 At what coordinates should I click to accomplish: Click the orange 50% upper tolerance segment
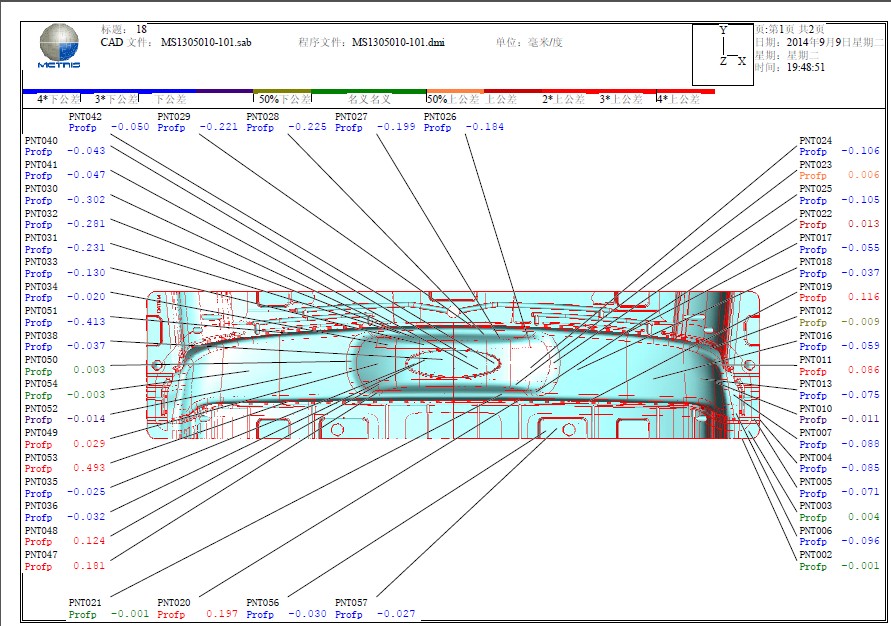455,92
